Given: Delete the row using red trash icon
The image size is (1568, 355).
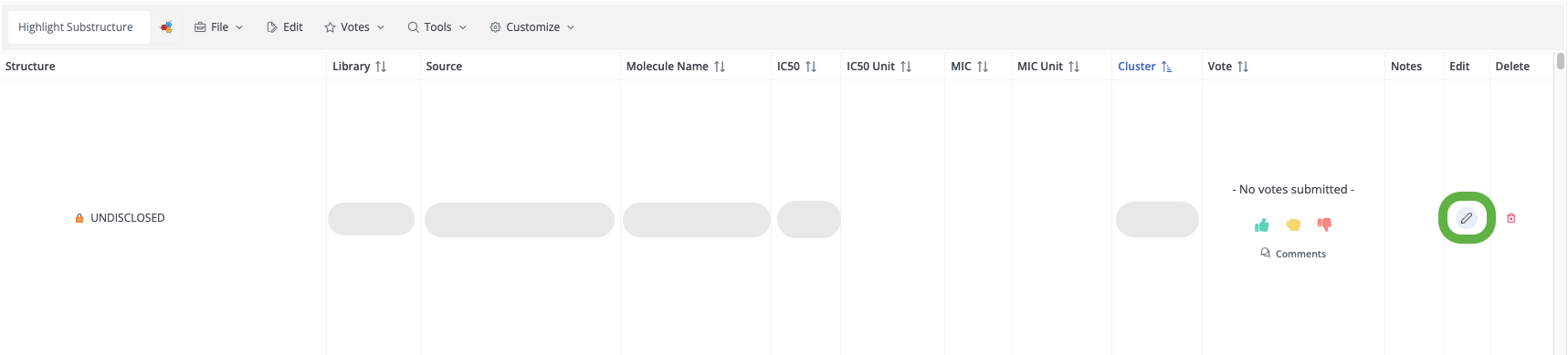Looking at the screenshot, I should pyautogui.click(x=1511, y=218).
